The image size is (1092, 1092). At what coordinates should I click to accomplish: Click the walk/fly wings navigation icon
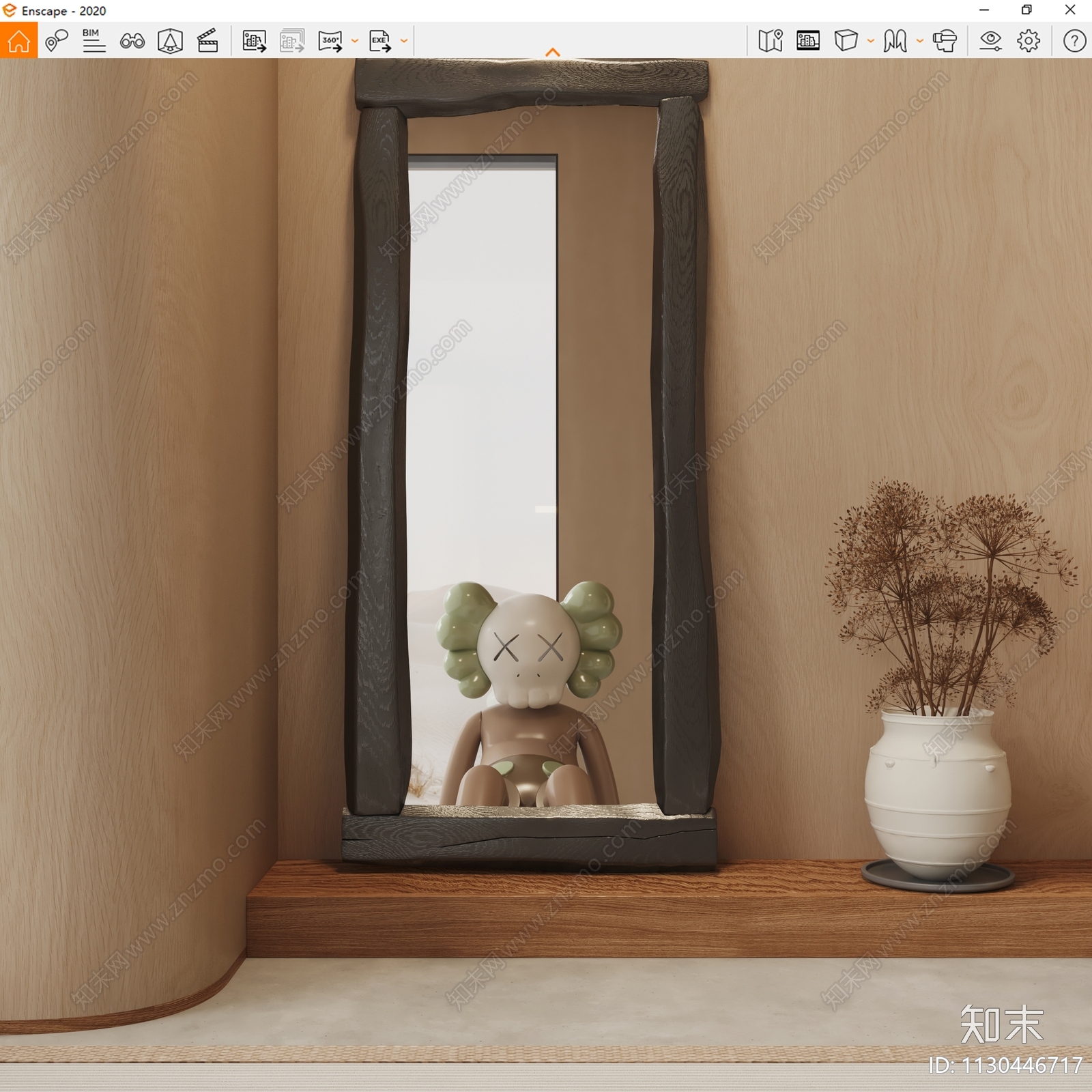coord(895,41)
